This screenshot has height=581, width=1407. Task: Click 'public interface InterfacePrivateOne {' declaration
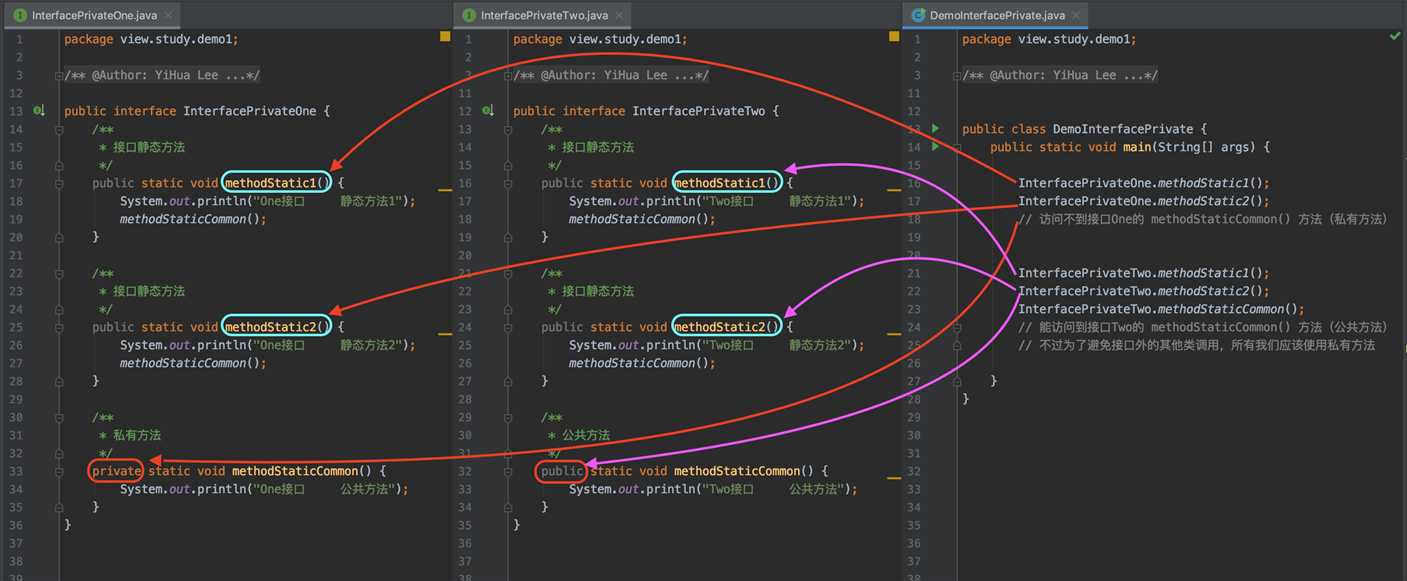click(197, 111)
